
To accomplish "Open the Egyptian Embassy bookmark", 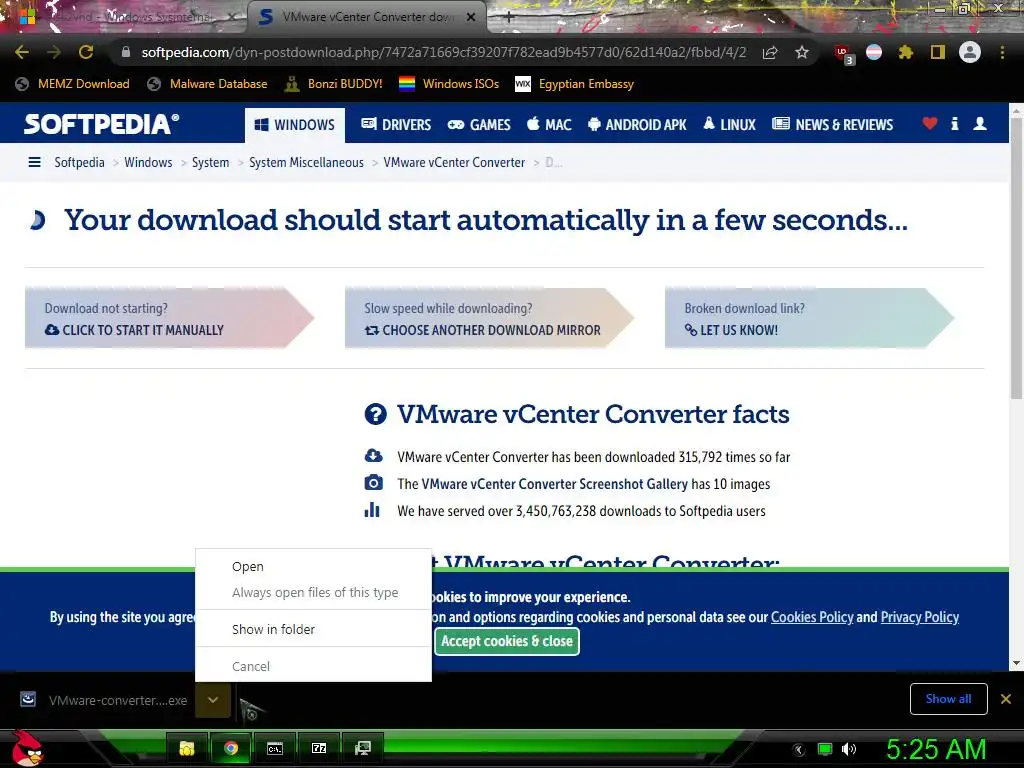I will tap(575, 84).
